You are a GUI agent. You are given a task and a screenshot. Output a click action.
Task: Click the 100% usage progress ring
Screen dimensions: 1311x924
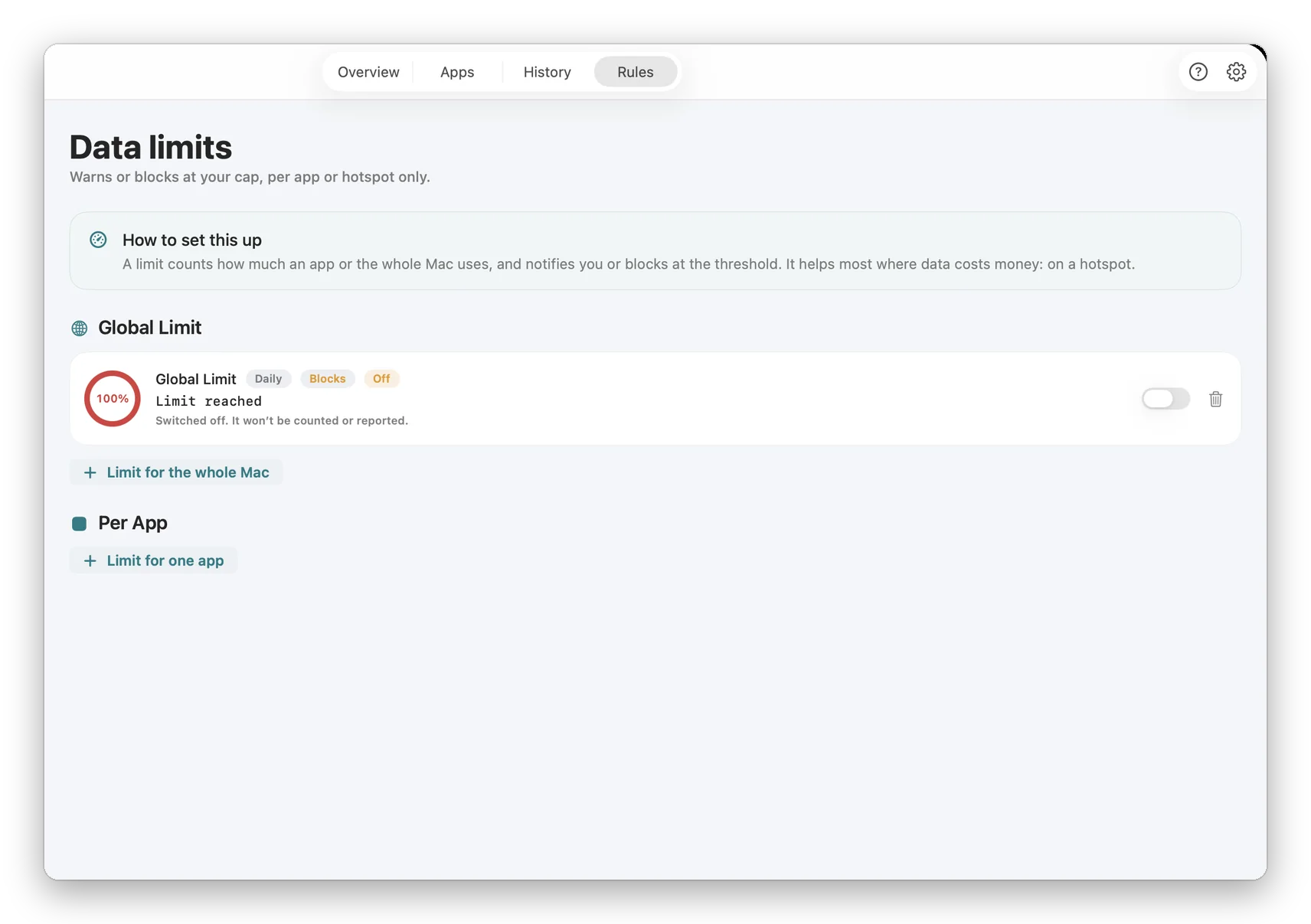click(113, 399)
